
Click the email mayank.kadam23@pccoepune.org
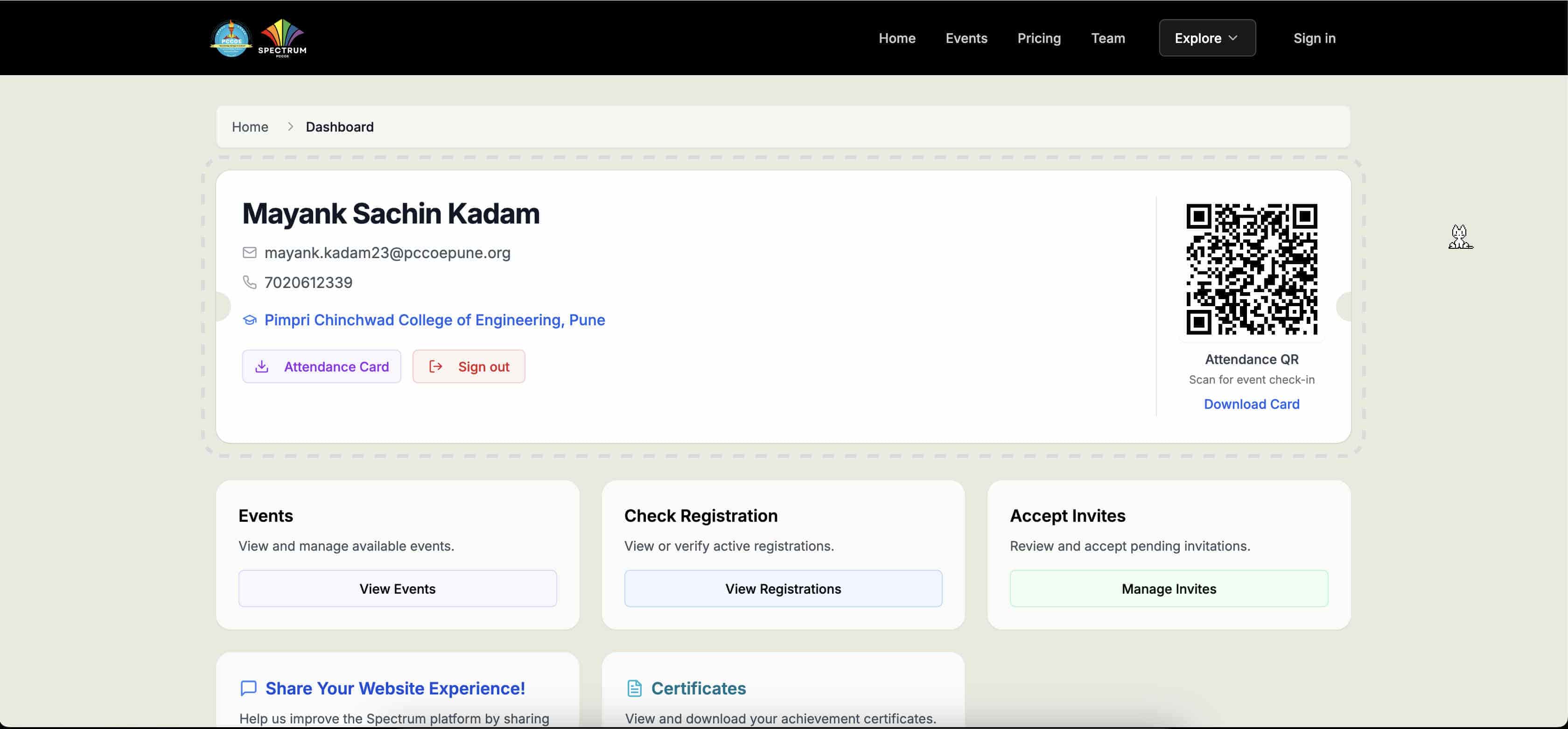click(387, 252)
